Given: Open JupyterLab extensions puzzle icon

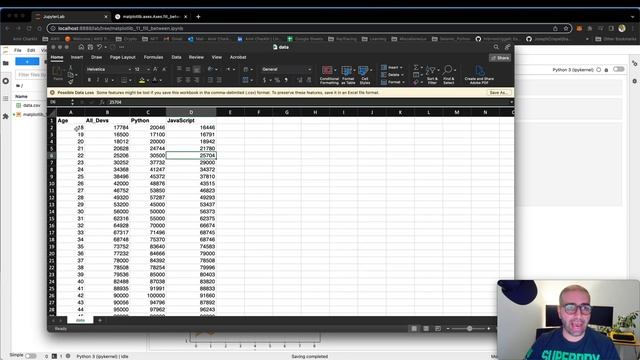Looking at the screenshot, I should [6, 116].
